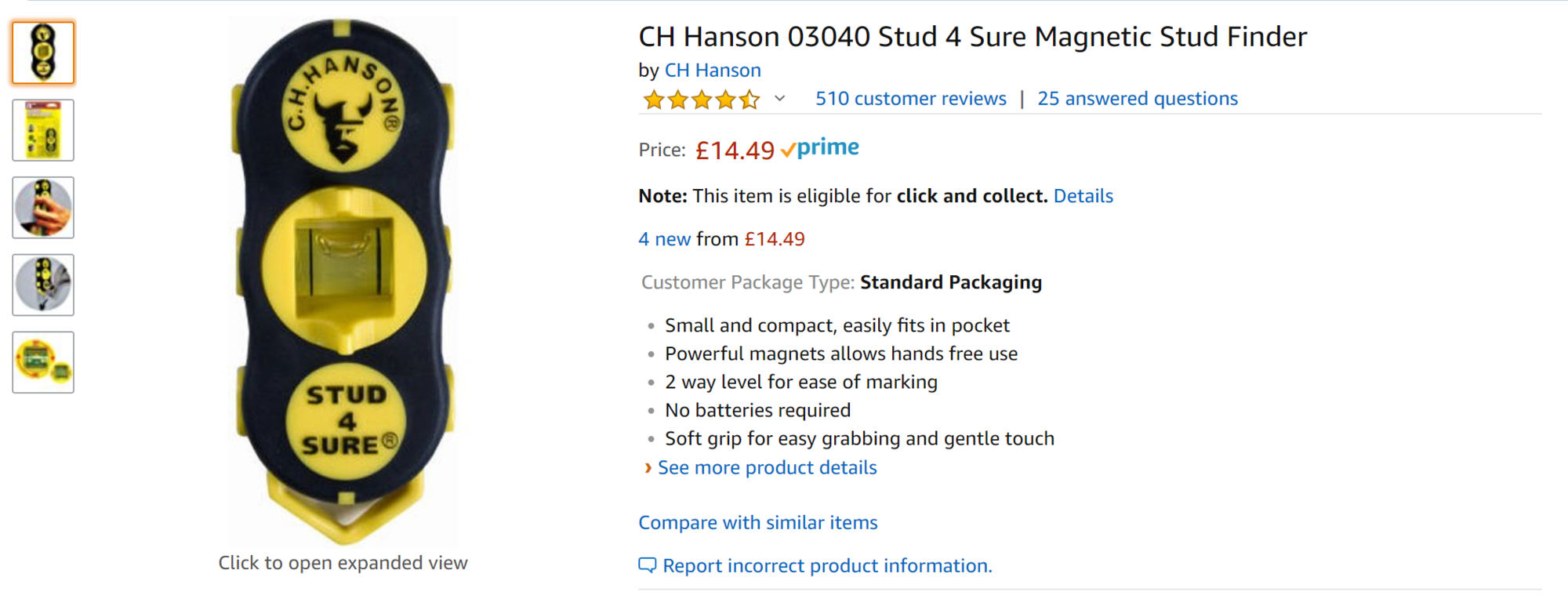Click the 'Click to open expanded view' caption

pos(343,563)
